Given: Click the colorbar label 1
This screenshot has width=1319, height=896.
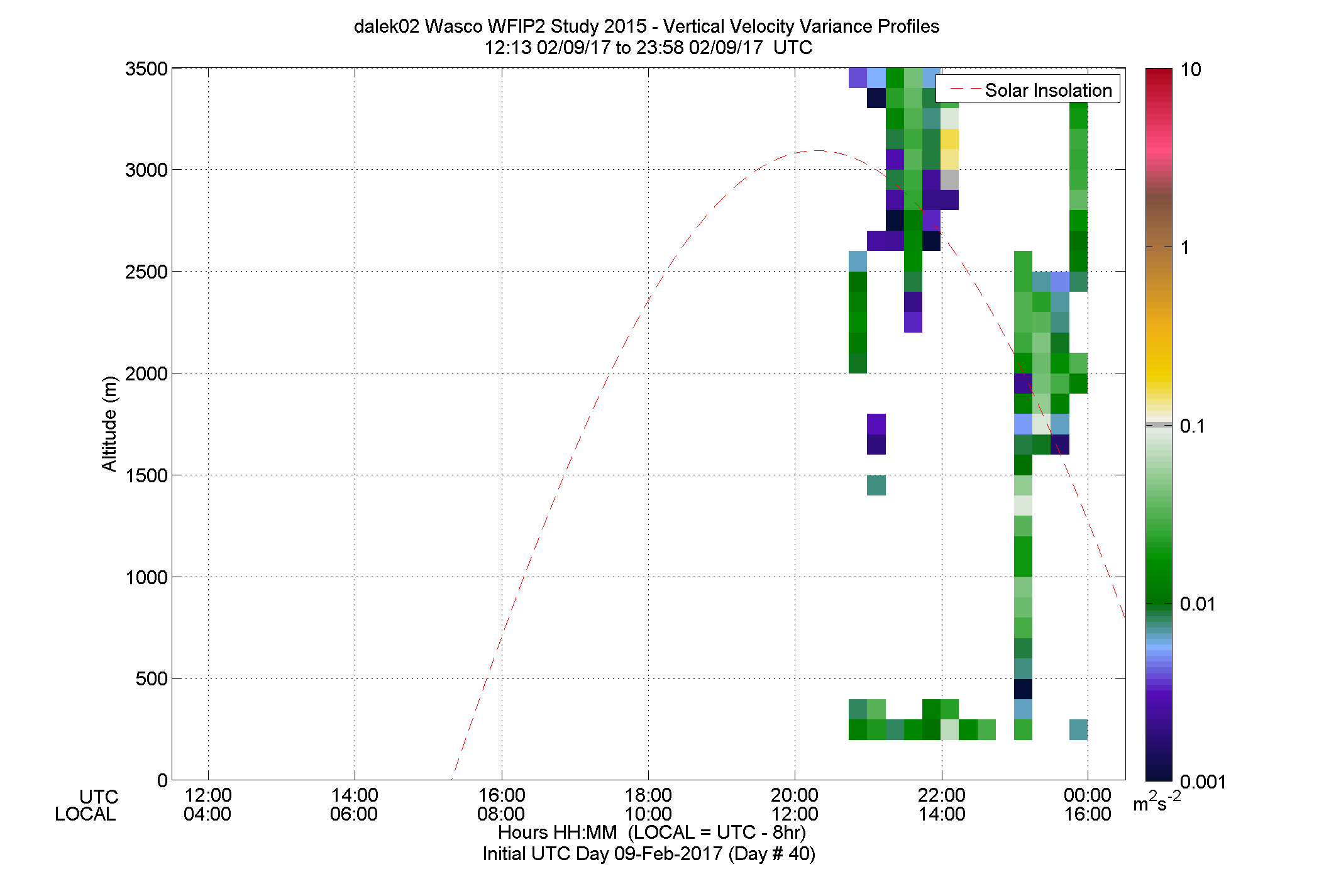Looking at the screenshot, I should (x=1185, y=248).
